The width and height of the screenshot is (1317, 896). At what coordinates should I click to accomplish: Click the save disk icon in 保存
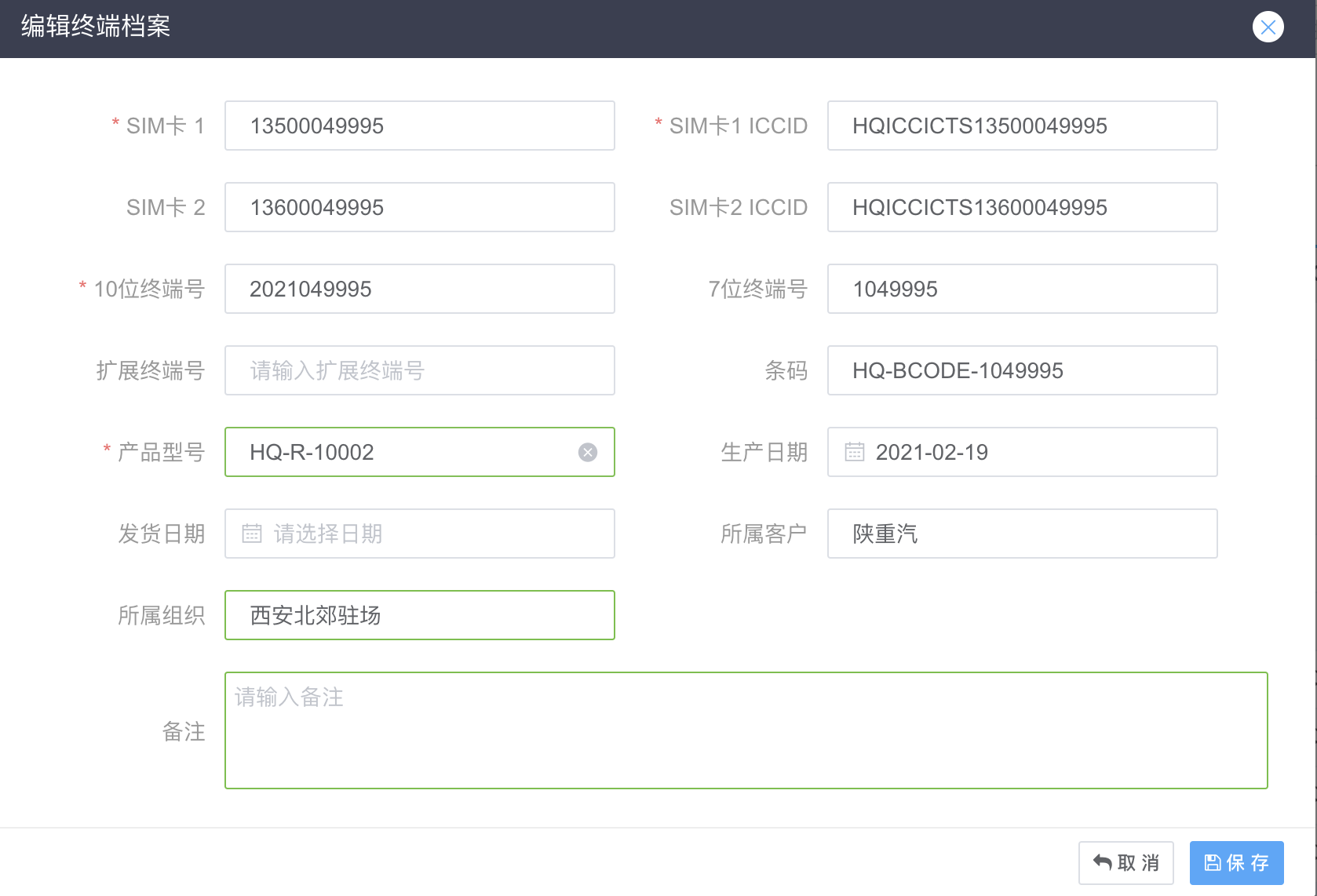[x=1213, y=863]
